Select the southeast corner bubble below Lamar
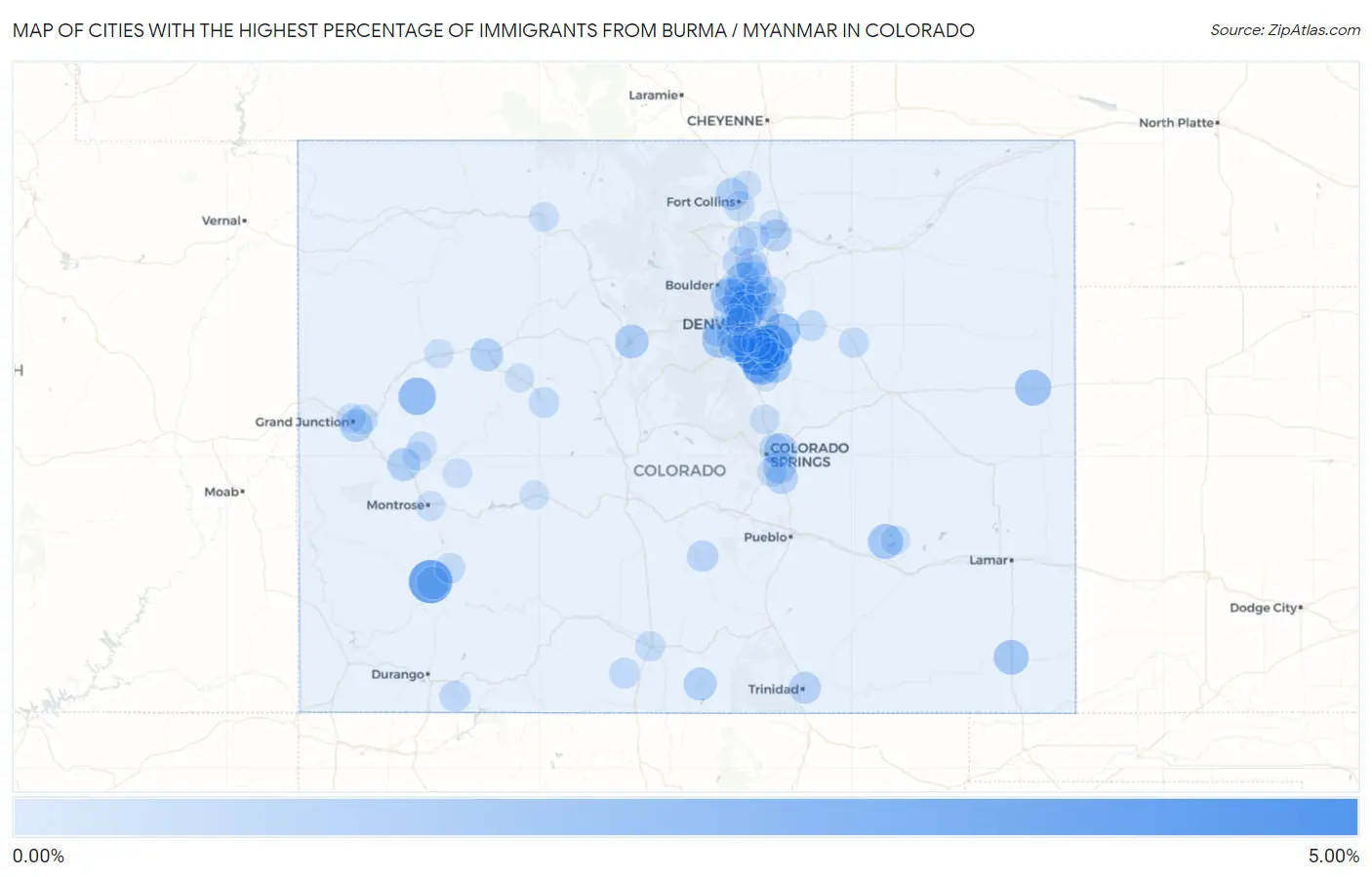Image resolution: width=1372 pixels, height=877 pixels. (1011, 658)
